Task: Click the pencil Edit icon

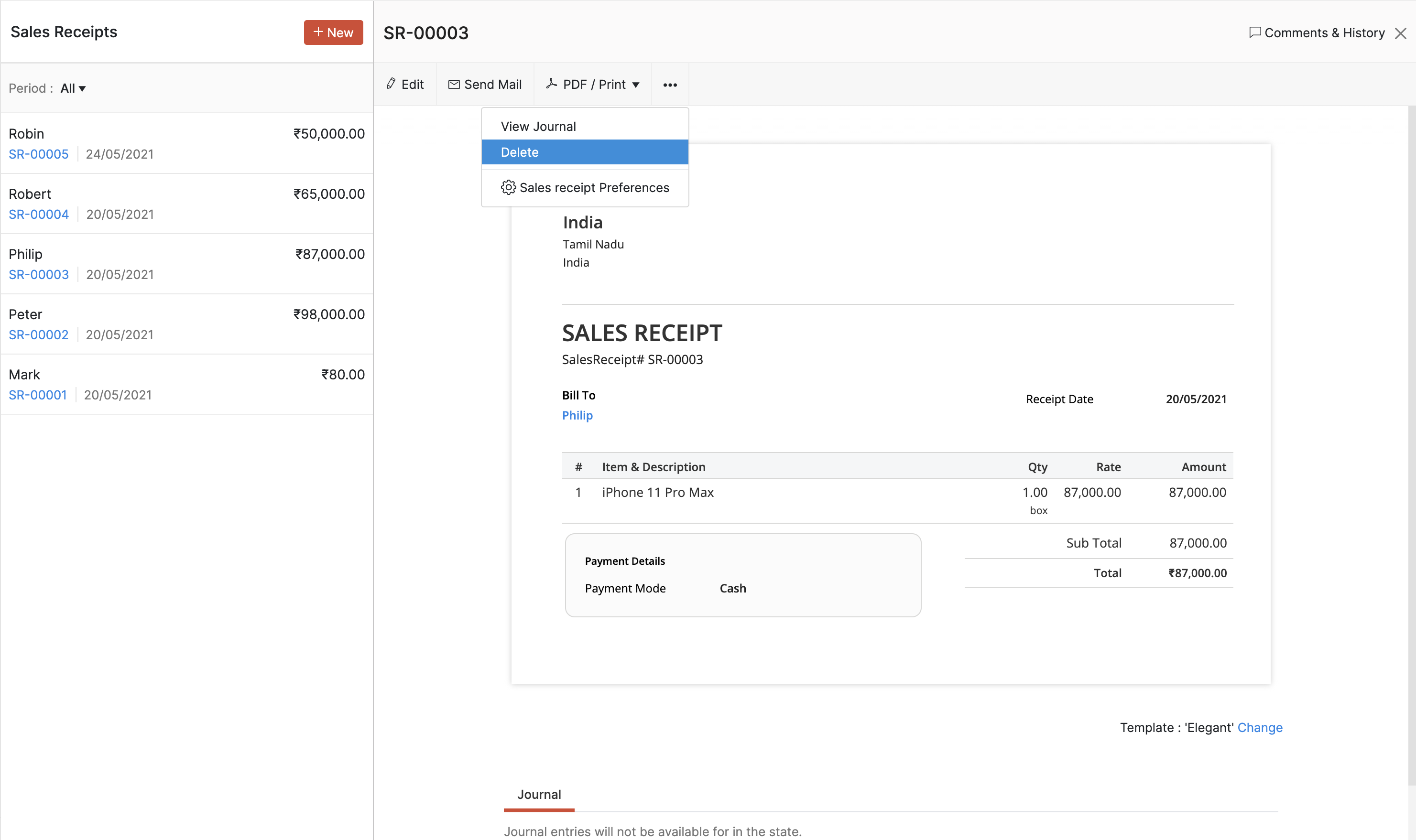Action: pyautogui.click(x=391, y=84)
